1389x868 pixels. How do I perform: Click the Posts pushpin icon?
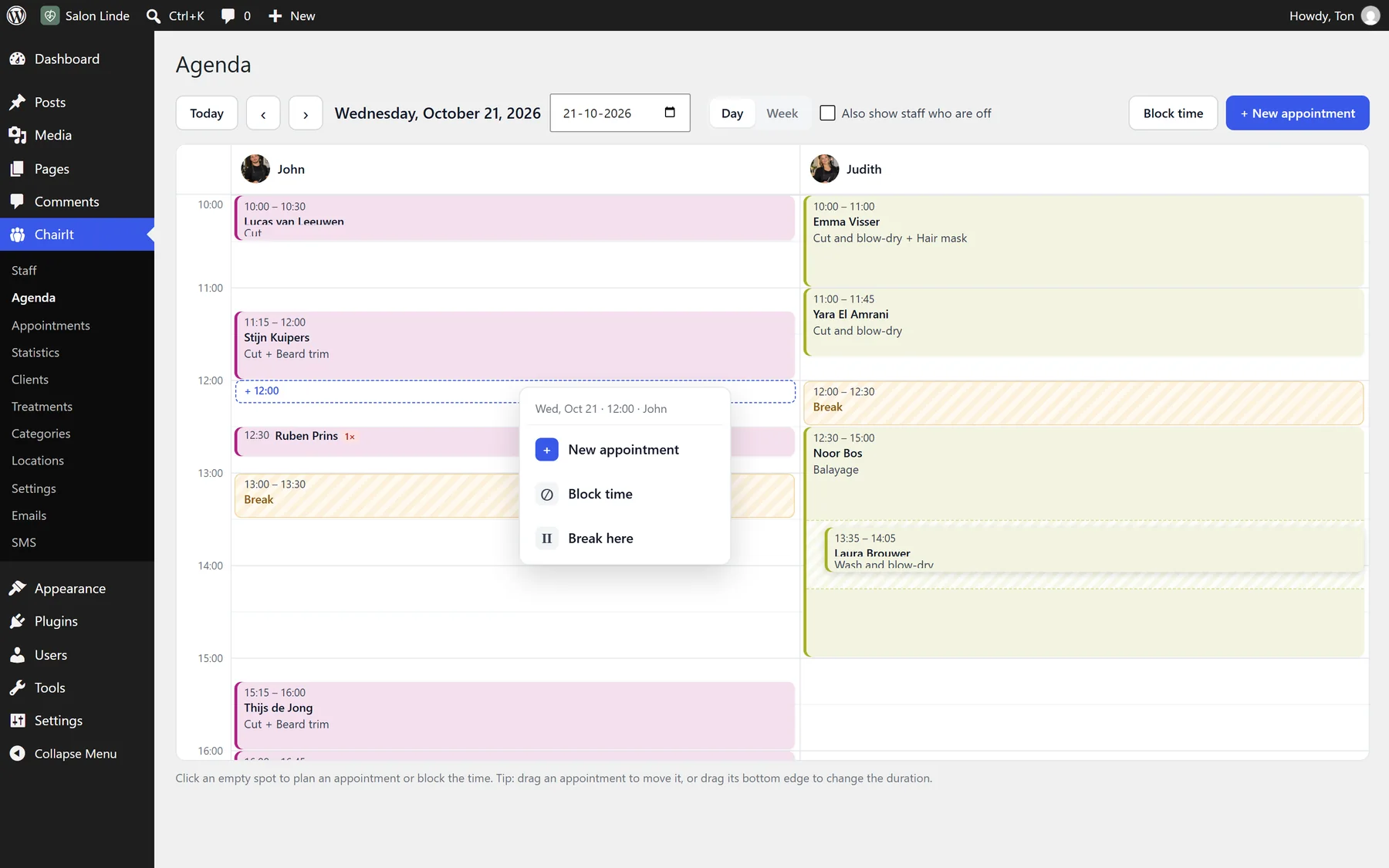point(18,102)
